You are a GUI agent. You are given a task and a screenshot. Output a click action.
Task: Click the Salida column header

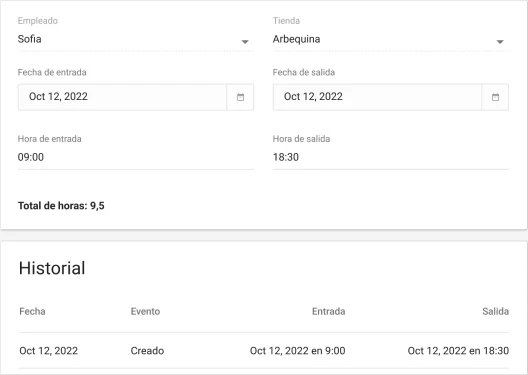click(495, 311)
